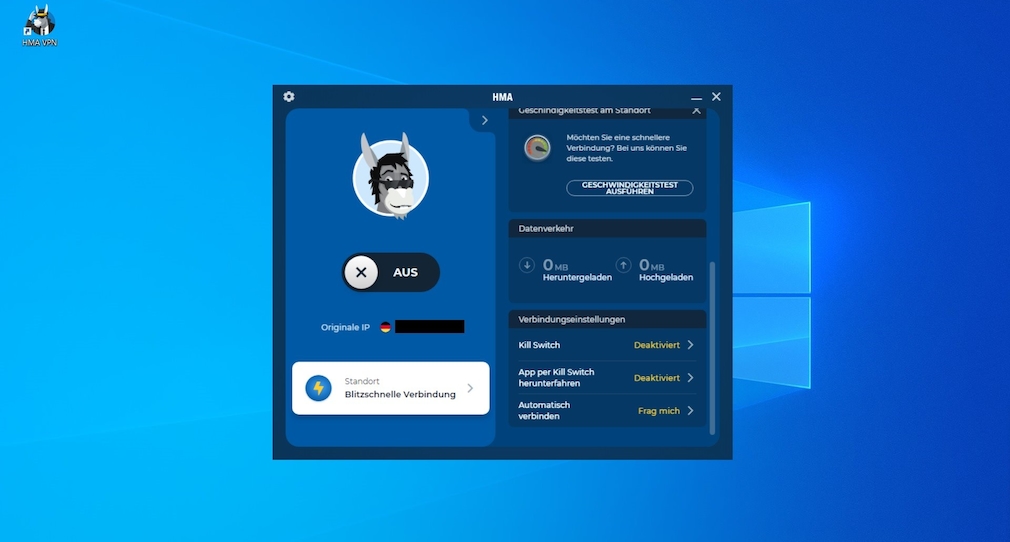This screenshot has height=542, width=1010.
Task: Open Automatisch verbinden setting showing Frag mich
Action: (x=606, y=411)
